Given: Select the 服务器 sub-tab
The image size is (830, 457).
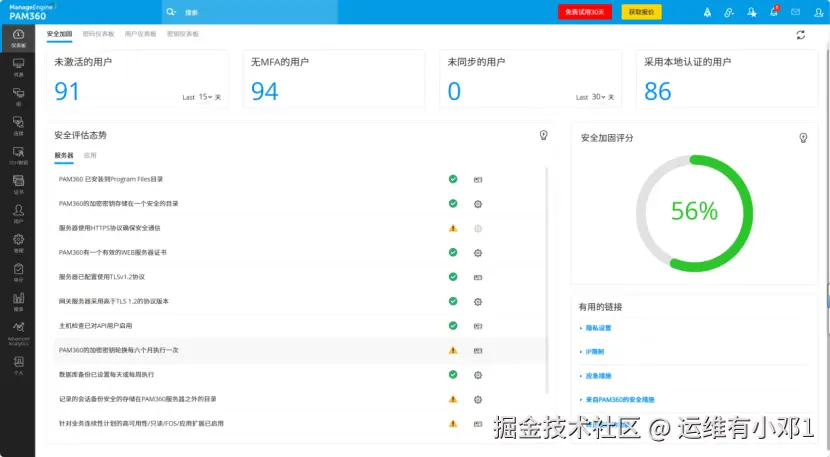Looking at the screenshot, I should [x=64, y=155].
